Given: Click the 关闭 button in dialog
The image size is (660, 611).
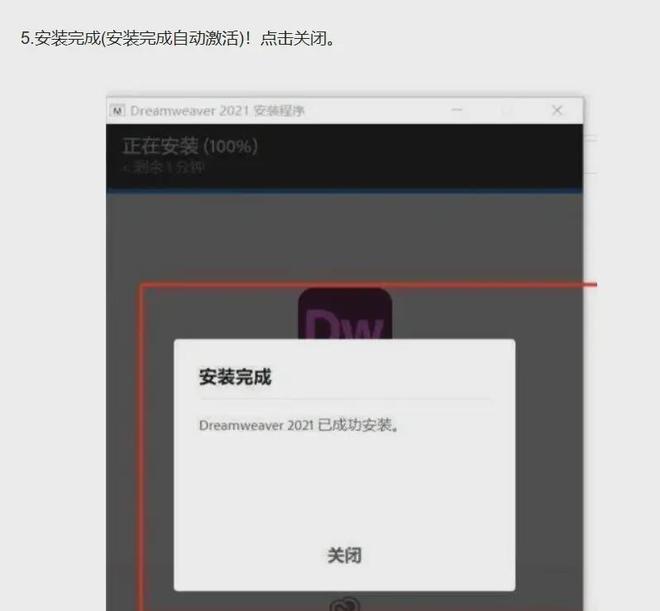Looking at the screenshot, I should tap(344, 555).
